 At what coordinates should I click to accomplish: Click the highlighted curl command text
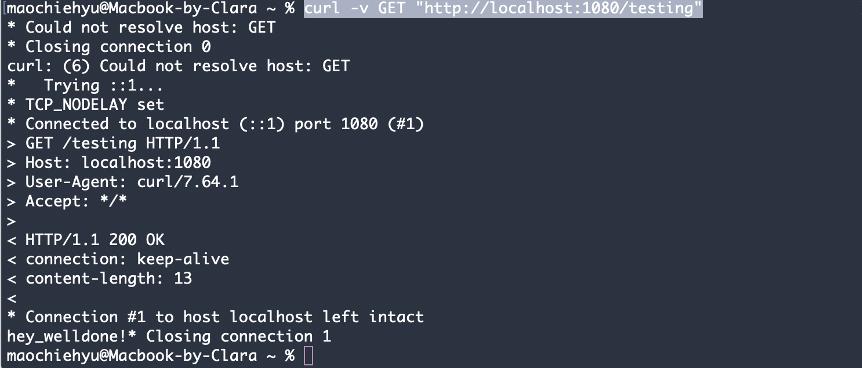(503, 8)
